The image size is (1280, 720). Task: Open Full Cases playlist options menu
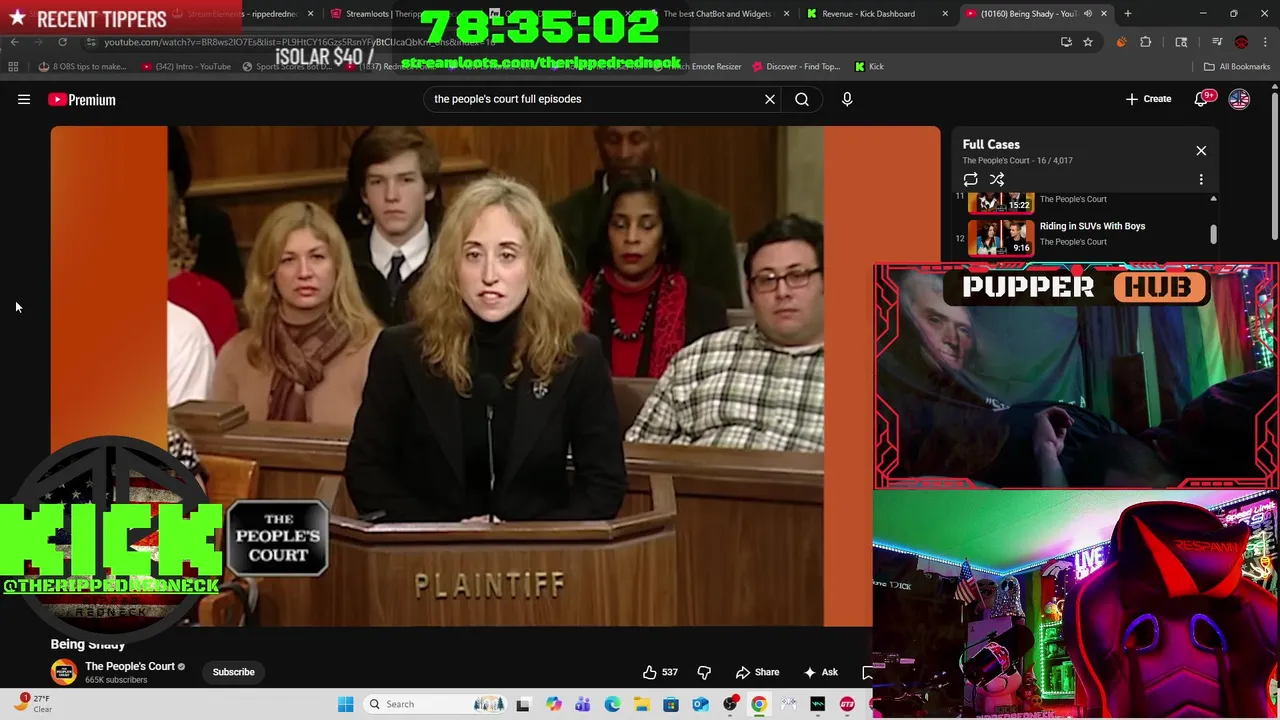tap(1201, 180)
